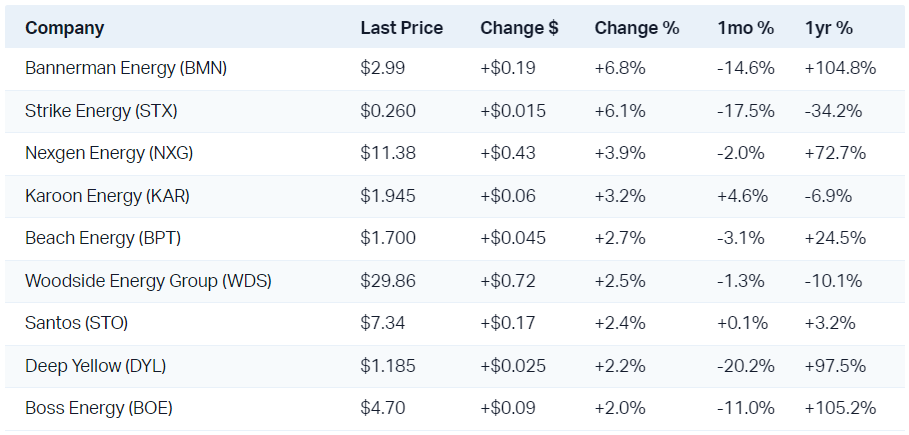This screenshot has height=435, width=909.
Task: Select Deep Yellow (DYL) company name
Action: point(95,366)
